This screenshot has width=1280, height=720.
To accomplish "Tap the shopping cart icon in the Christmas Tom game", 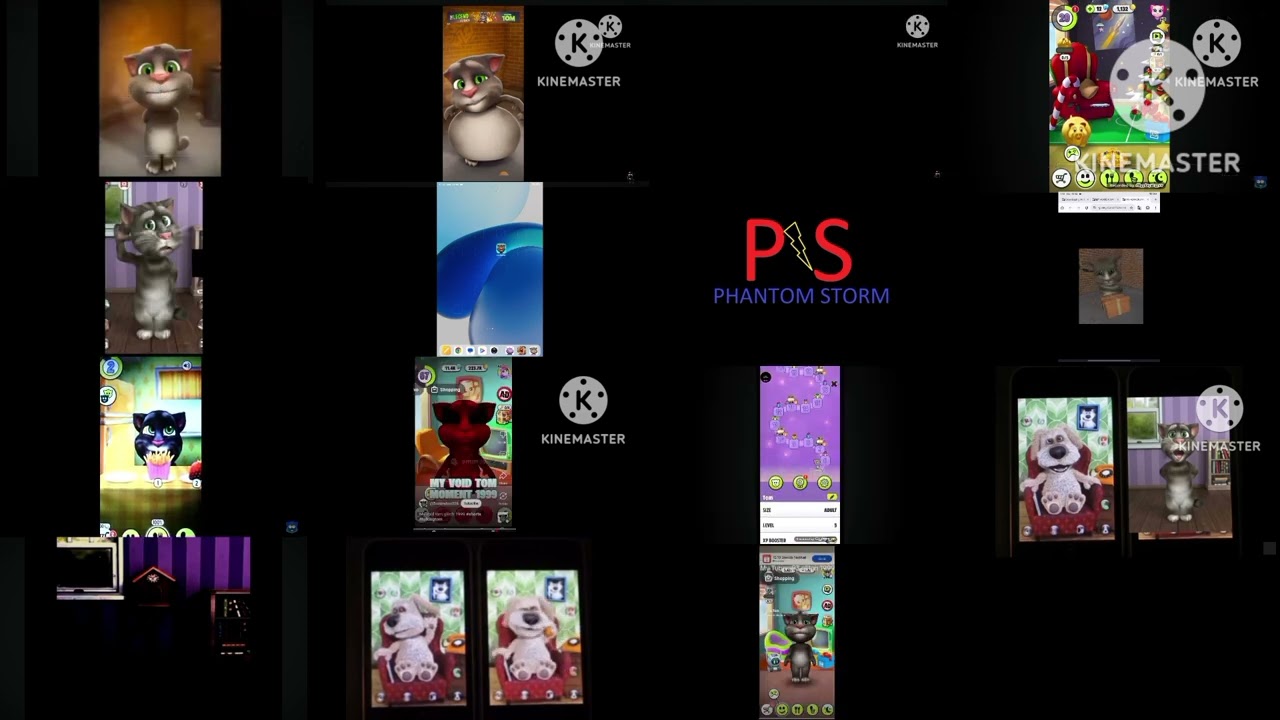I will point(1061,178).
